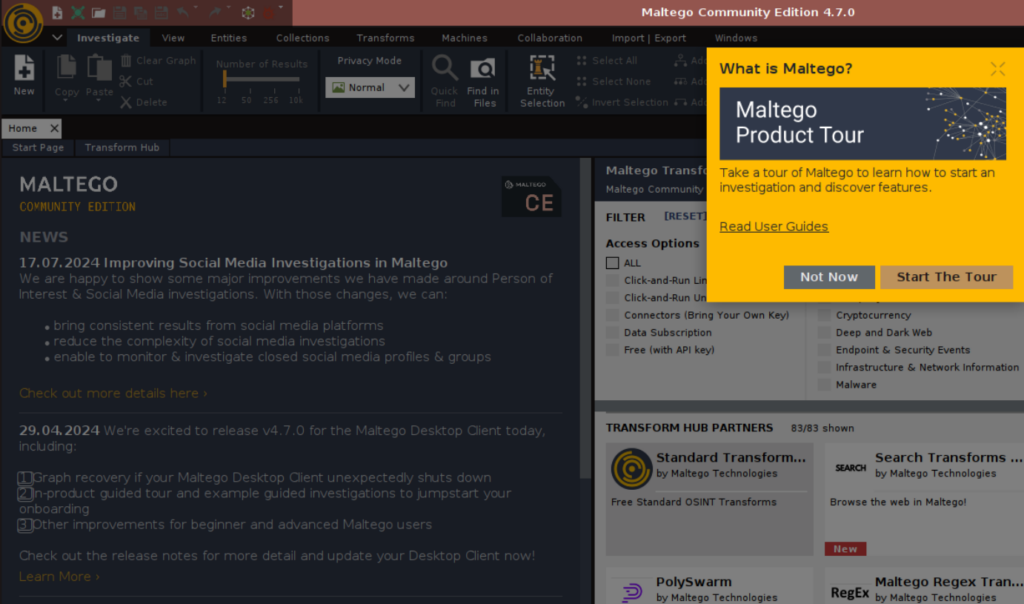Image resolution: width=1024 pixels, height=604 pixels.
Task: Open the Learn More link
Action: pos(59,577)
